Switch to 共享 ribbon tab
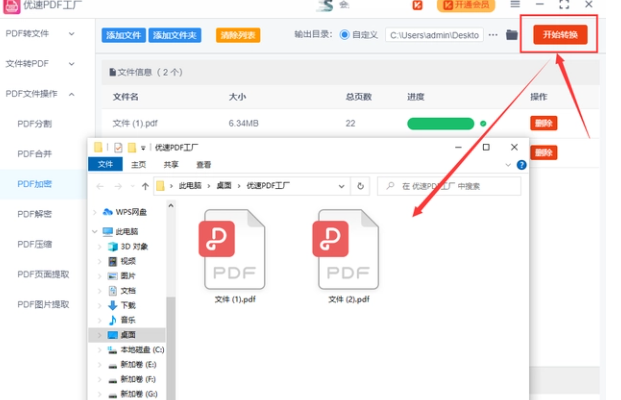 (171, 164)
